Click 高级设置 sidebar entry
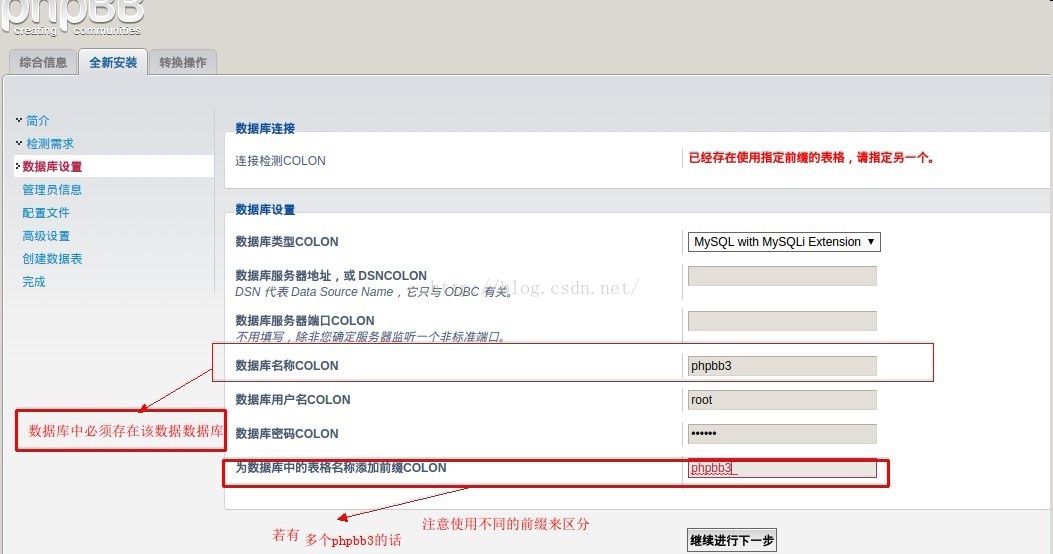1053x554 pixels. pos(46,236)
